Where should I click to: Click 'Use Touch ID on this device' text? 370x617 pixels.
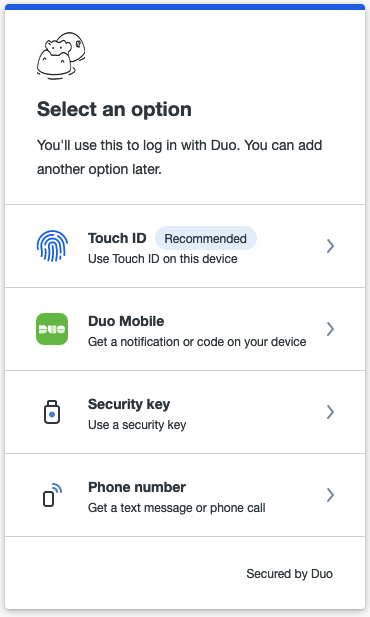pos(163,259)
